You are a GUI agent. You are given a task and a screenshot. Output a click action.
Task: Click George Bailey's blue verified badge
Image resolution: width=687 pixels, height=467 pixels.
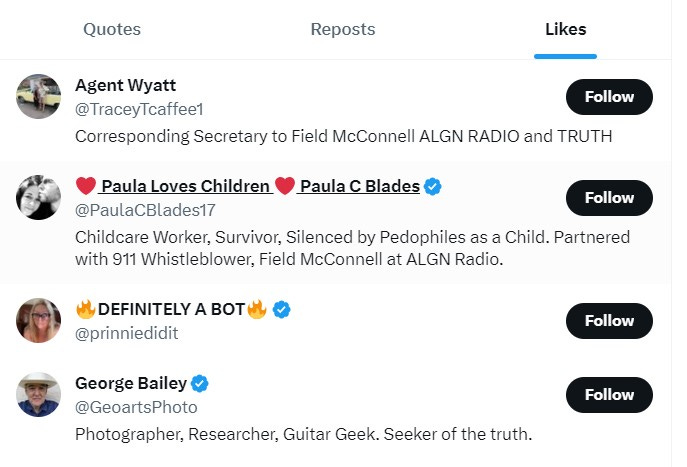pos(200,383)
